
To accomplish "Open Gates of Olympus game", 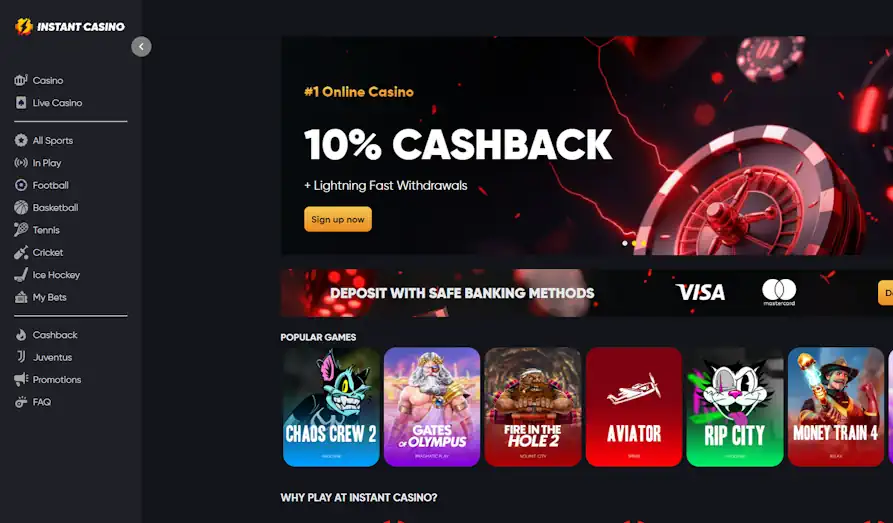I will tap(432, 407).
